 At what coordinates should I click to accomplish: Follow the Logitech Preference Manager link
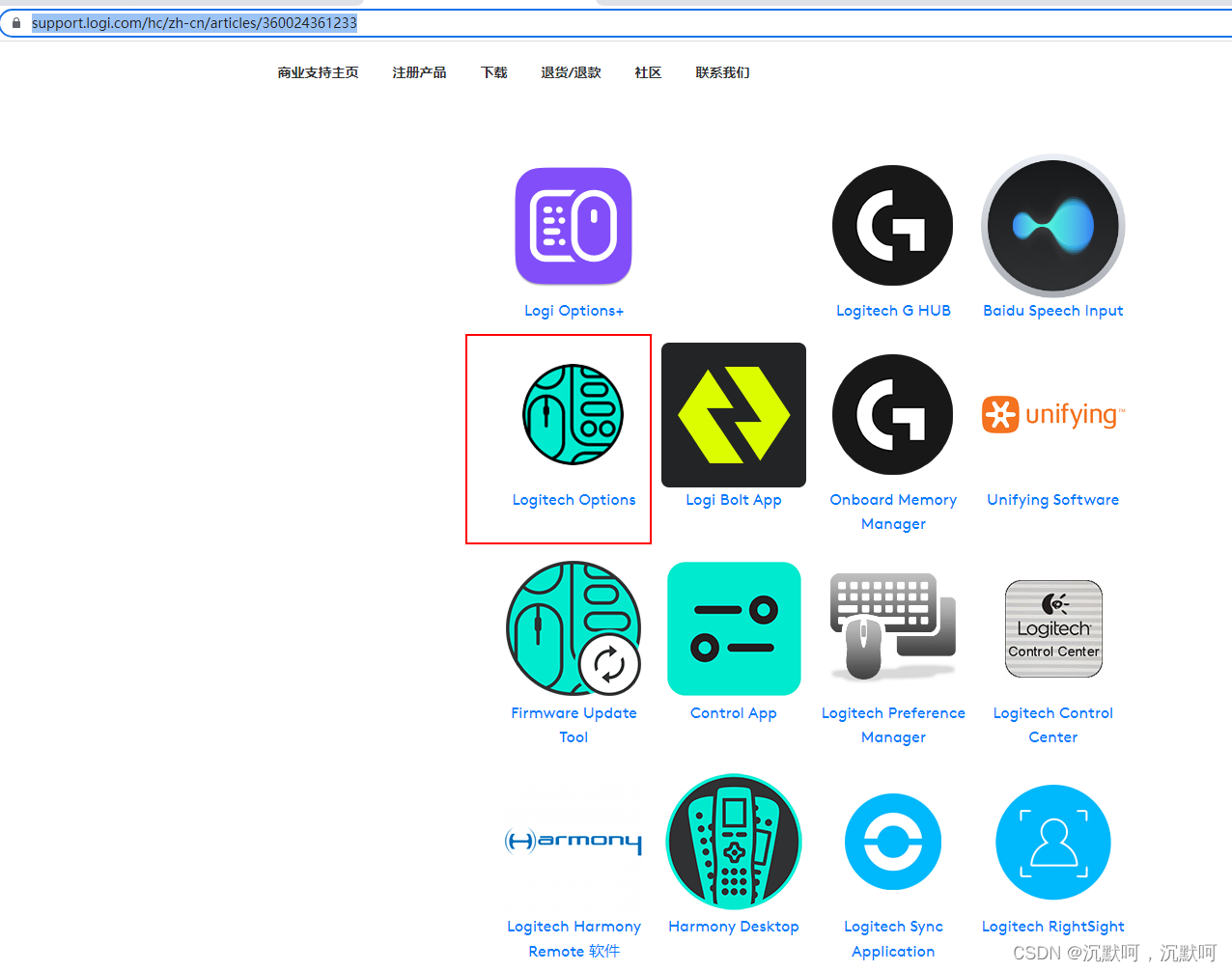click(893, 725)
